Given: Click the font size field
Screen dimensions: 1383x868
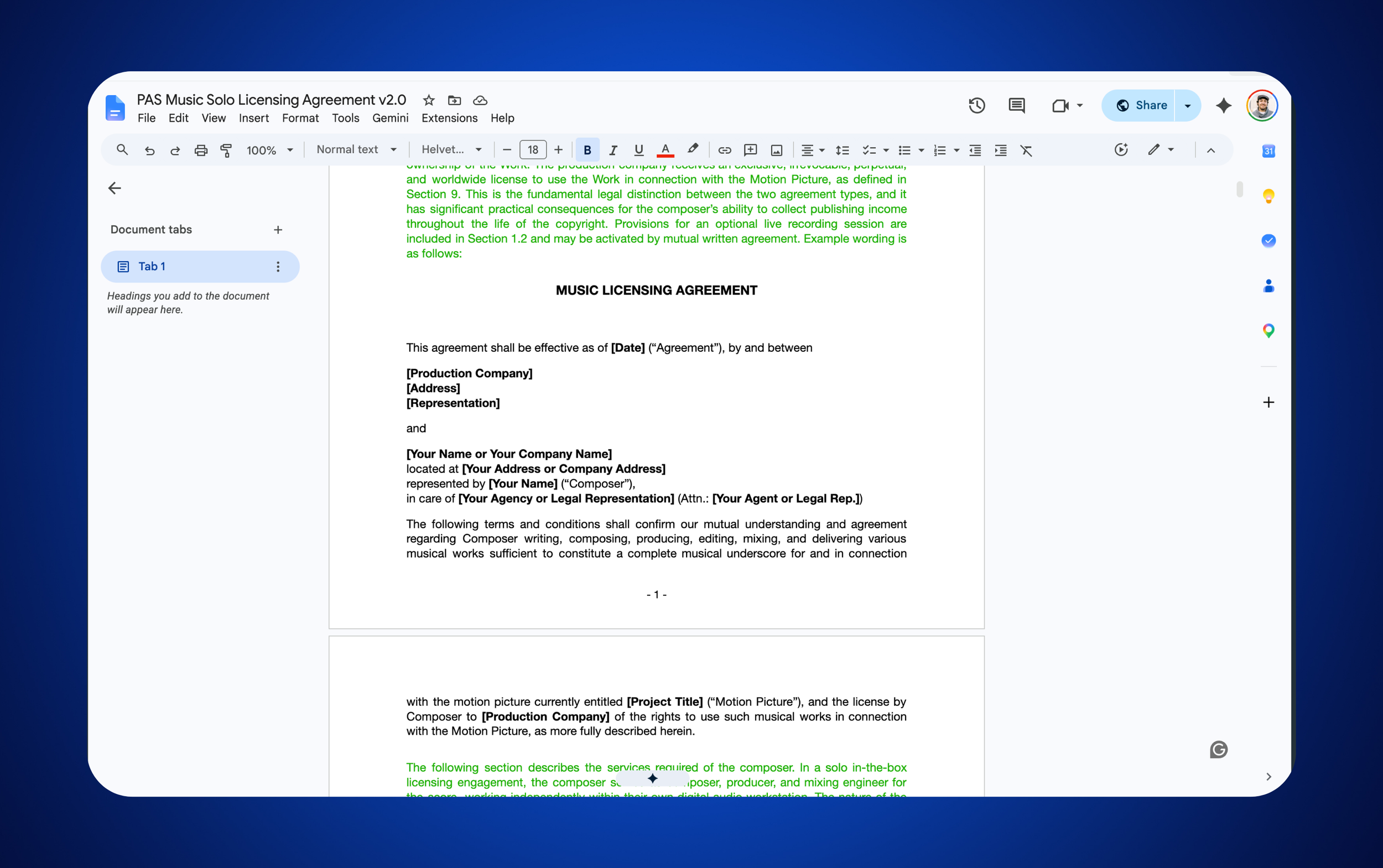Looking at the screenshot, I should 533,150.
